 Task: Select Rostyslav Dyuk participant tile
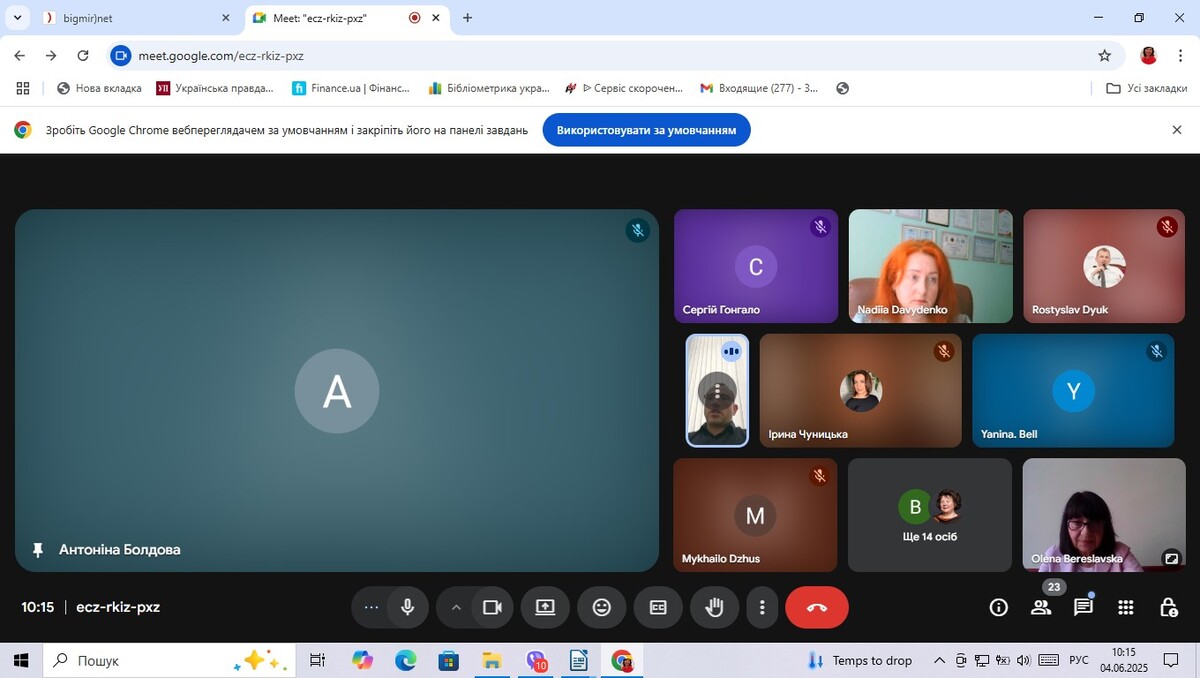(x=1104, y=266)
